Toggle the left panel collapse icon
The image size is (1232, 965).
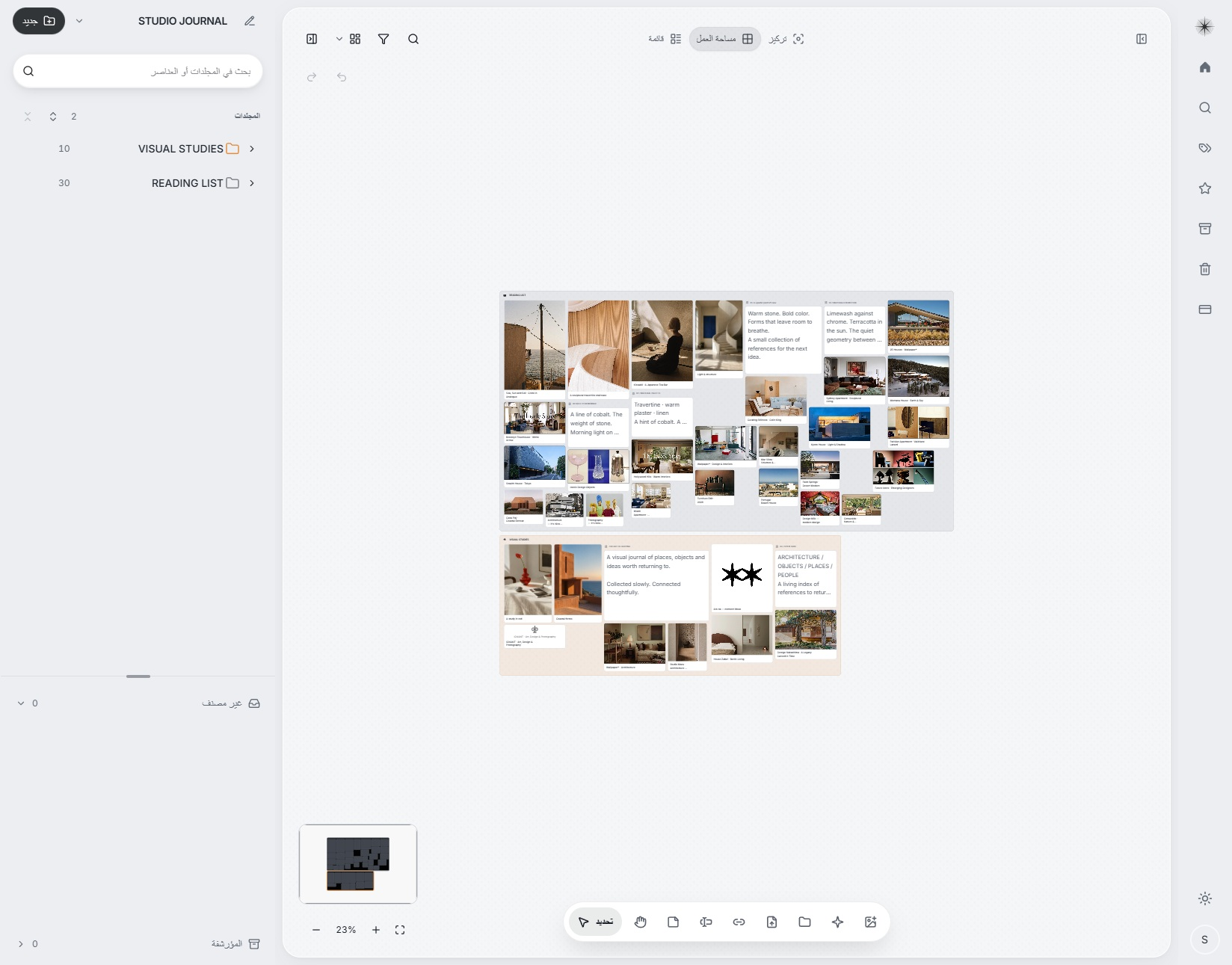(x=312, y=39)
